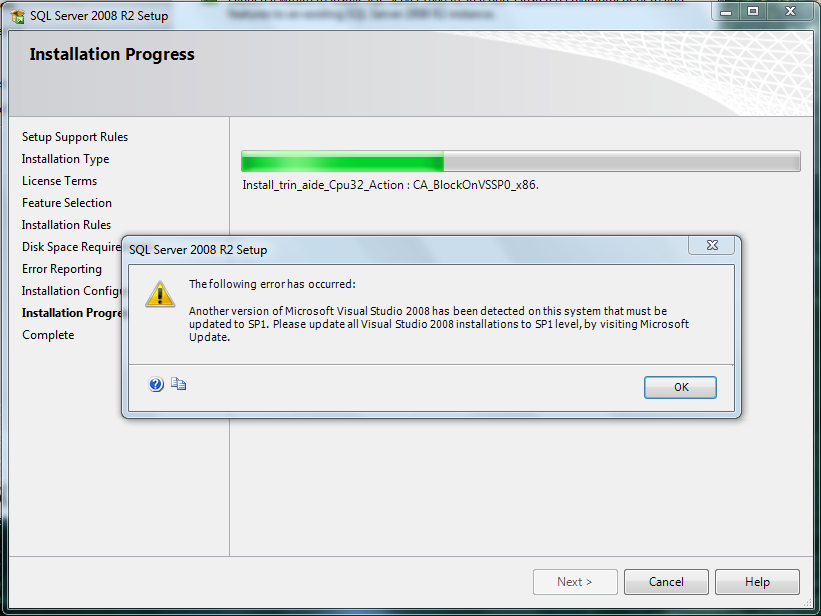821x616 pixels.
Task: Click the SQL Server Setup title bar icon
Action: tap(17, 16)
